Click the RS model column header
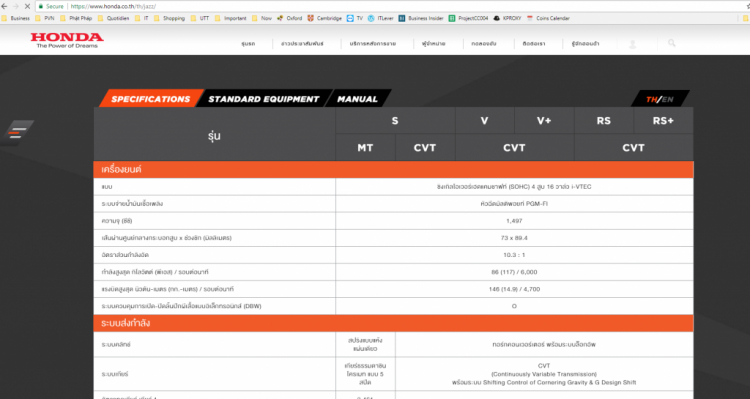Image resolution: width=750 pixels, height=399 pixels. pyautogui.click(x=604, y=121)
